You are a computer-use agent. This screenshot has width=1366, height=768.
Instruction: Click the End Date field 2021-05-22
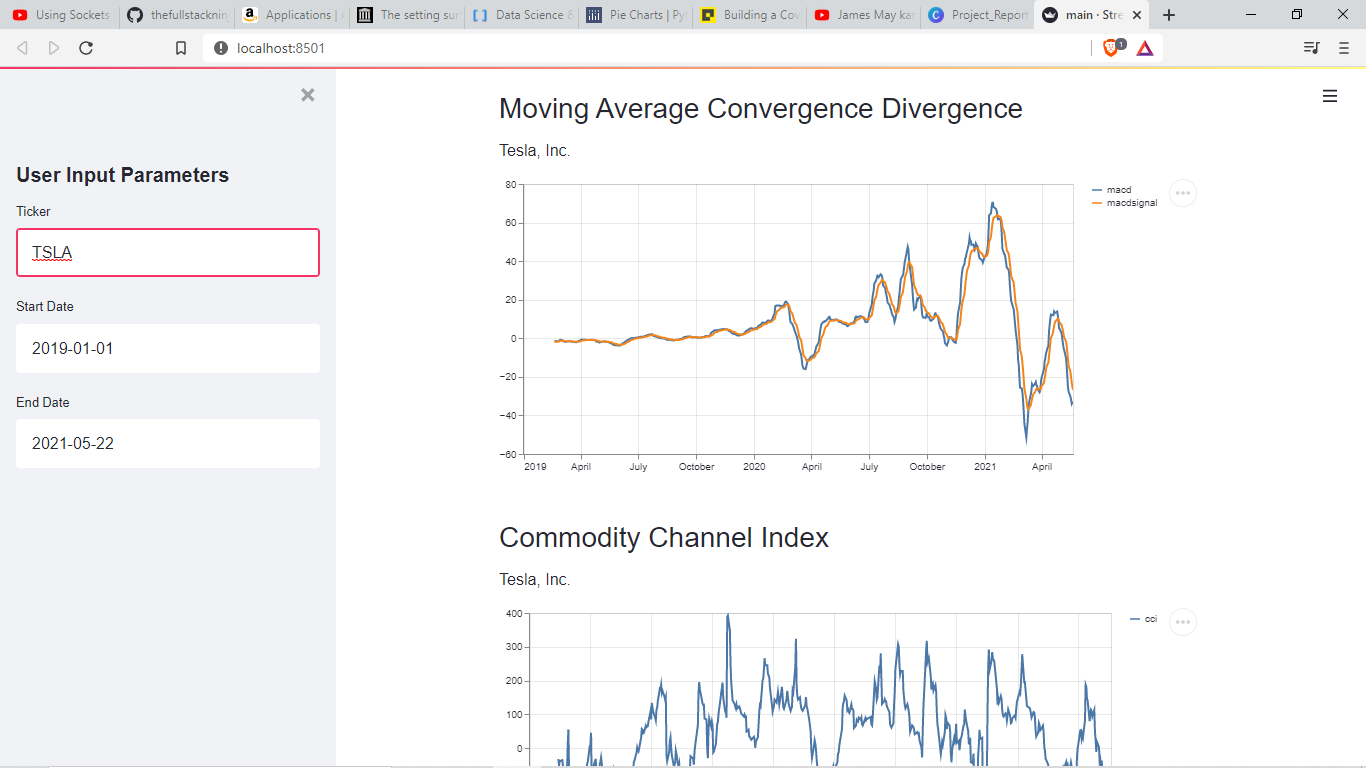[168, 443]
